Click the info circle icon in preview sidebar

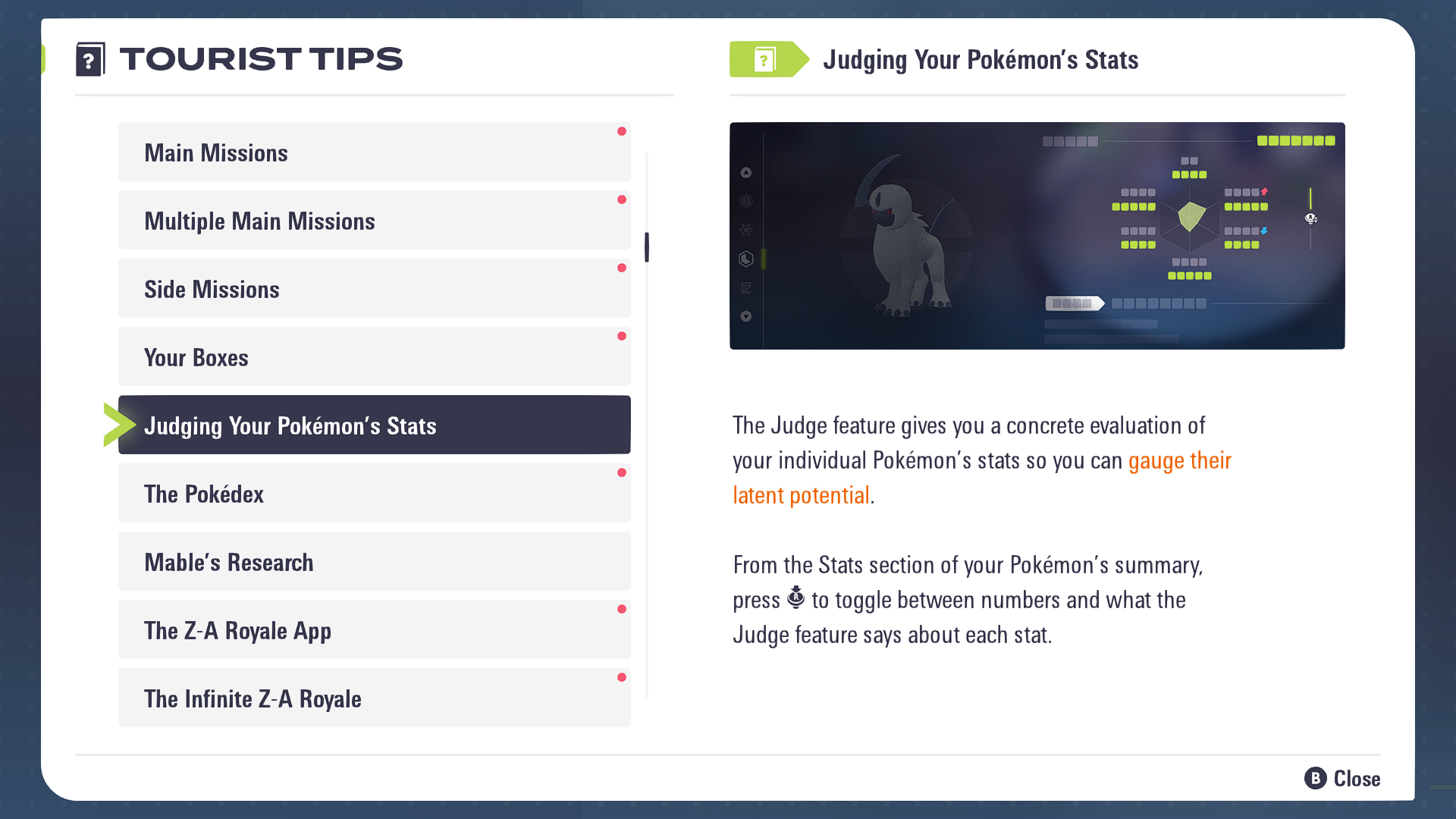(x=746, y=201)
